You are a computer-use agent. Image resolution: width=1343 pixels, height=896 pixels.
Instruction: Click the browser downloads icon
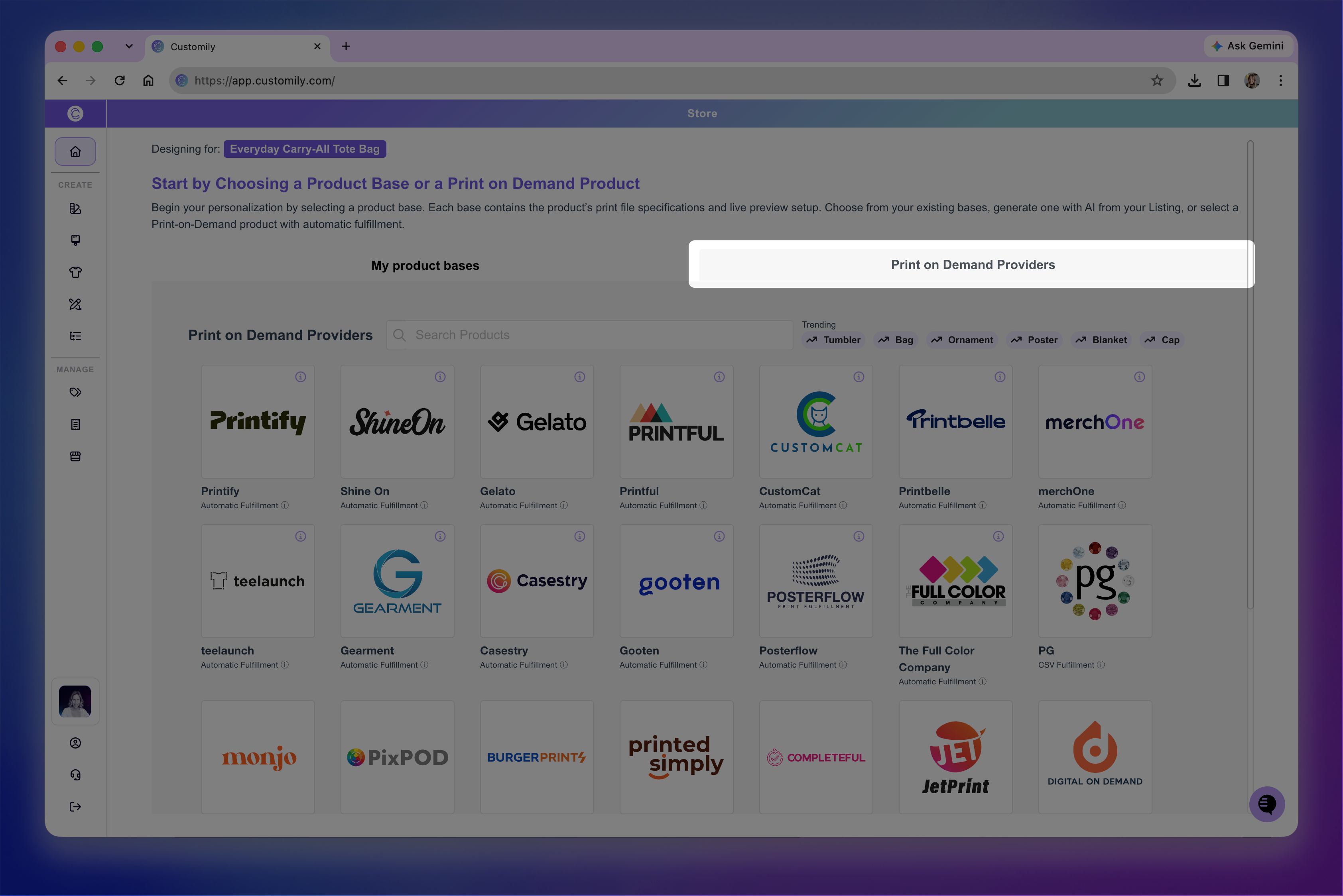coord(1194,81)
